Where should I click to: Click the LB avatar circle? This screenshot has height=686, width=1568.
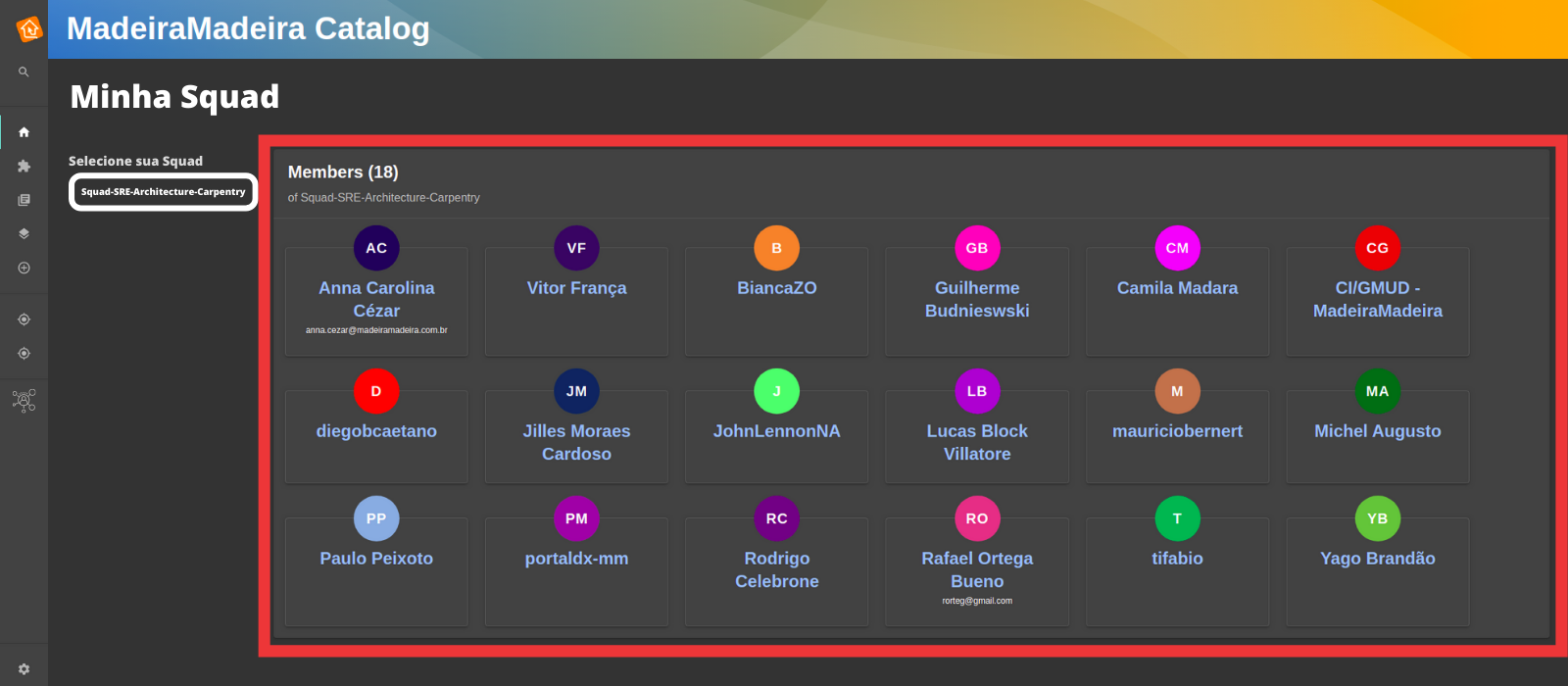977,391
